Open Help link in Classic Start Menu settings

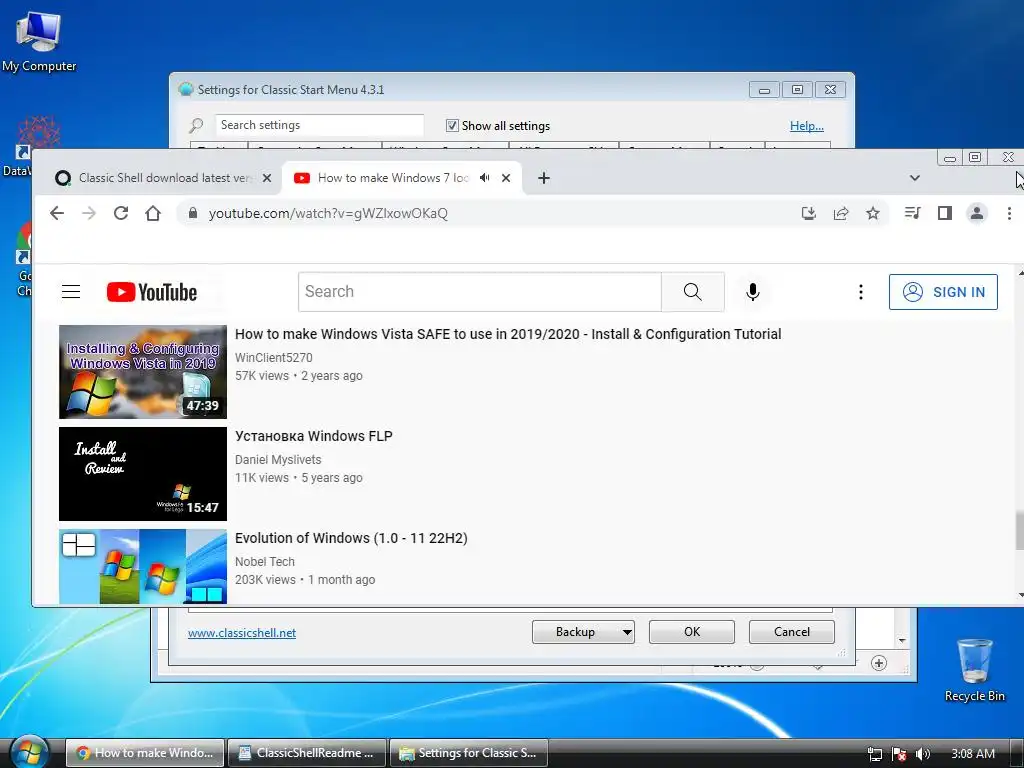pyautogui.click(x=807, y=126)
